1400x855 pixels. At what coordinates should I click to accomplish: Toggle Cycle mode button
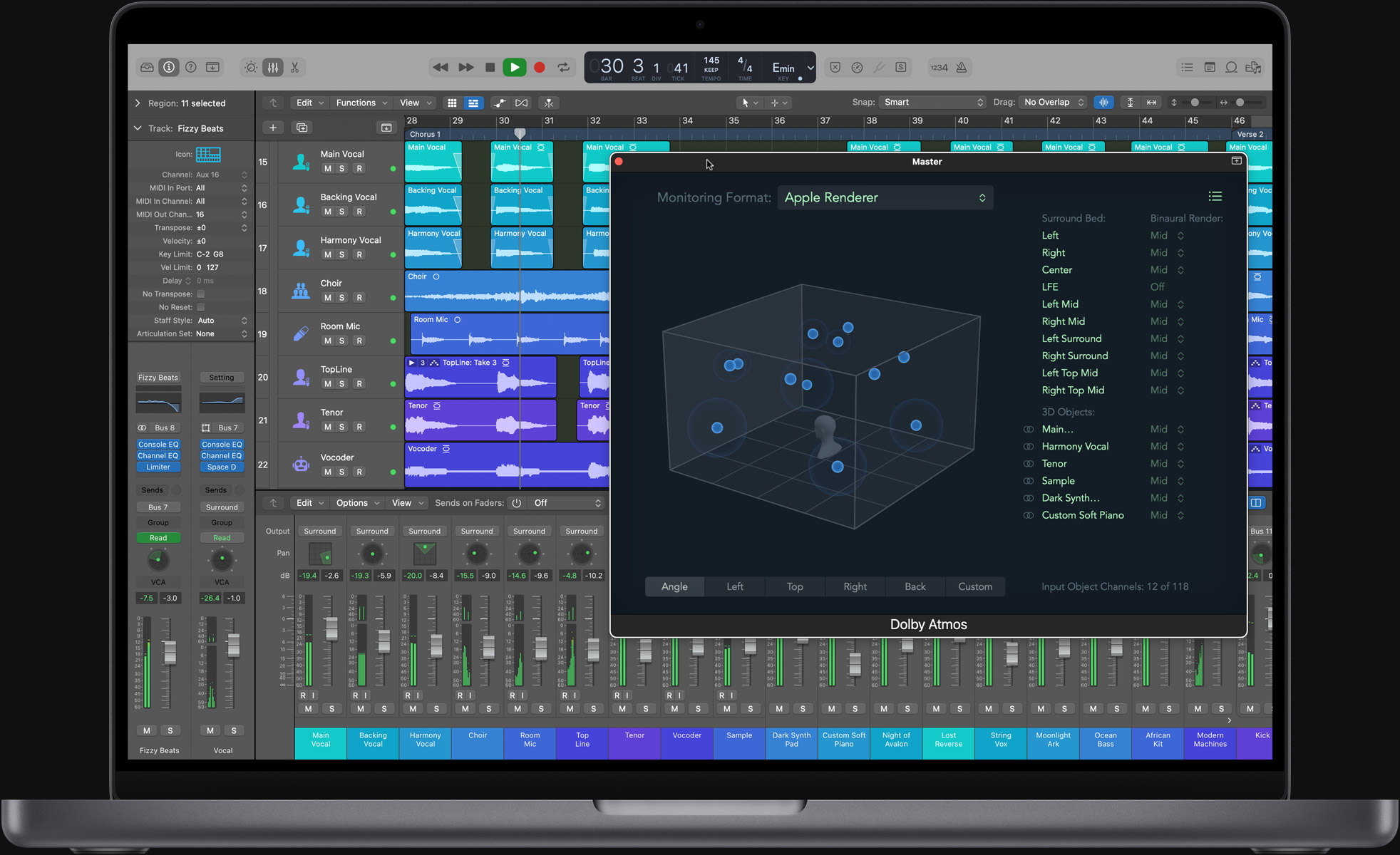click(564, 67)
